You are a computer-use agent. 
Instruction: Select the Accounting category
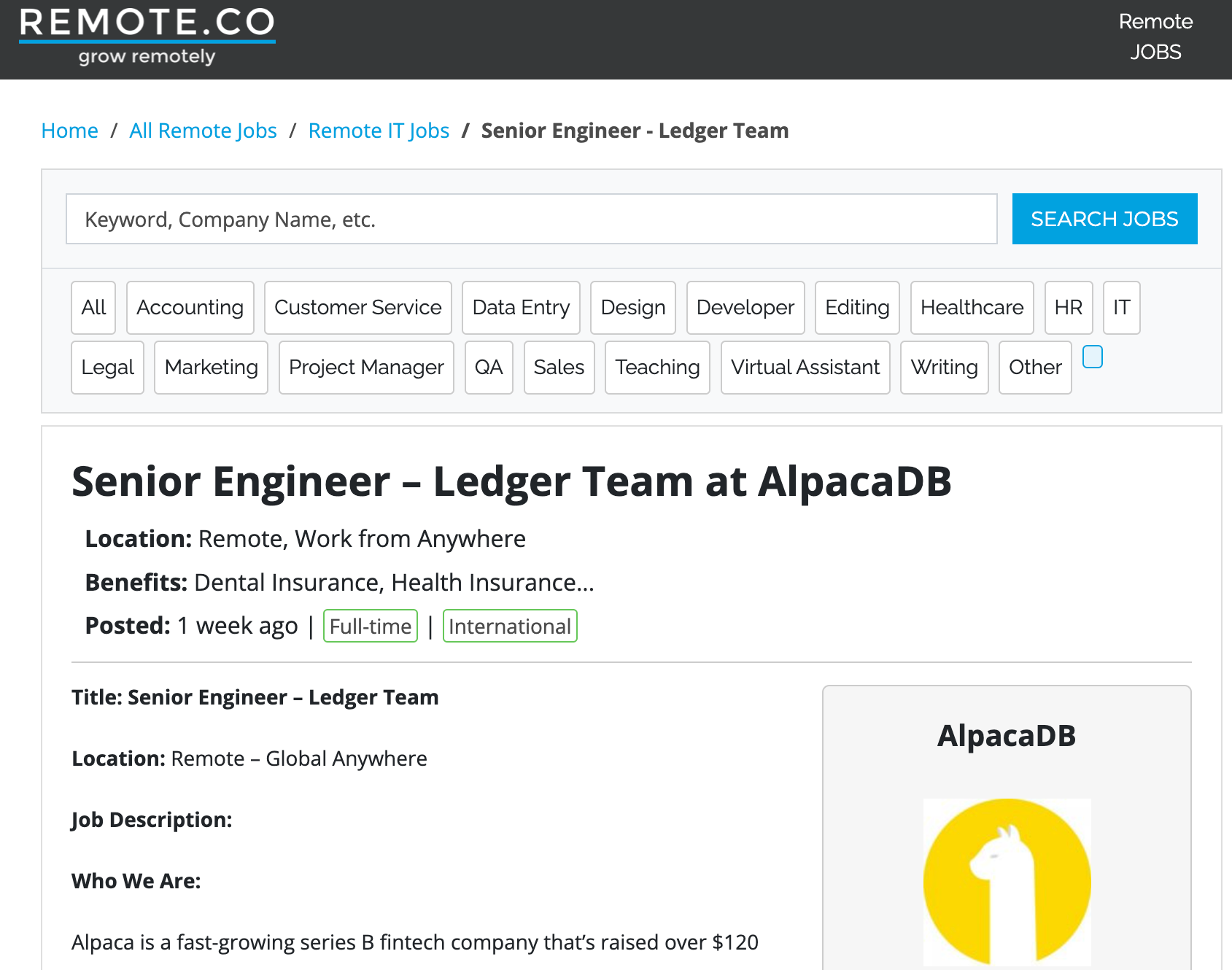[190, 308]
